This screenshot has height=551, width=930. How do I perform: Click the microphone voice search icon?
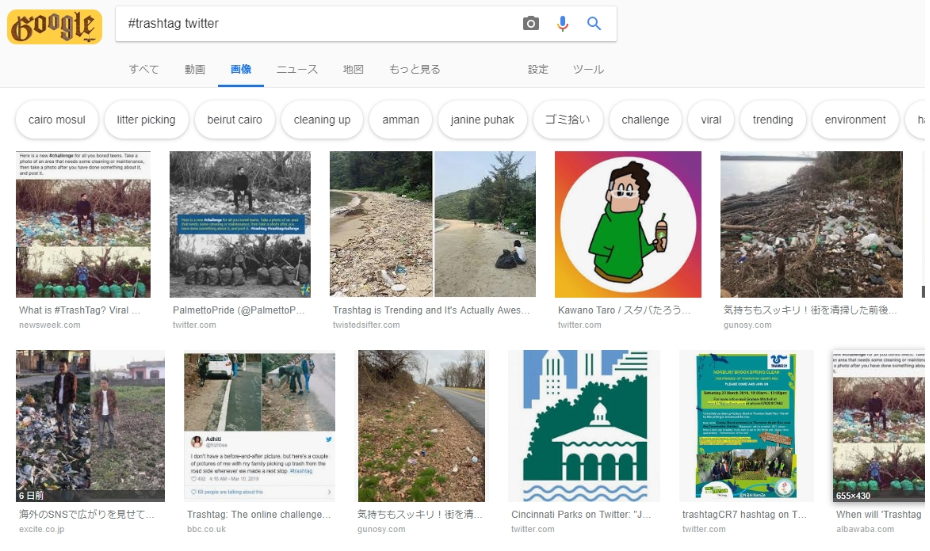coord(563,23)
